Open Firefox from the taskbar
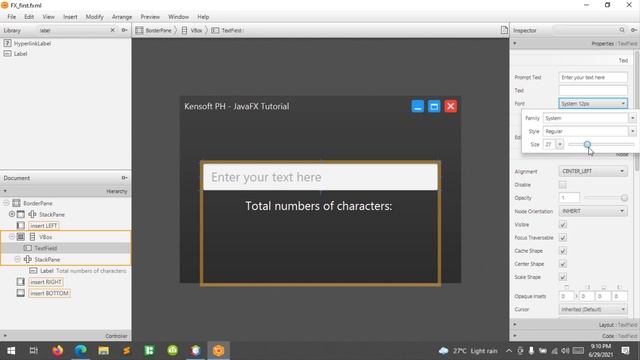This screenshot has height=360, width=640. [x=58, y=350]
